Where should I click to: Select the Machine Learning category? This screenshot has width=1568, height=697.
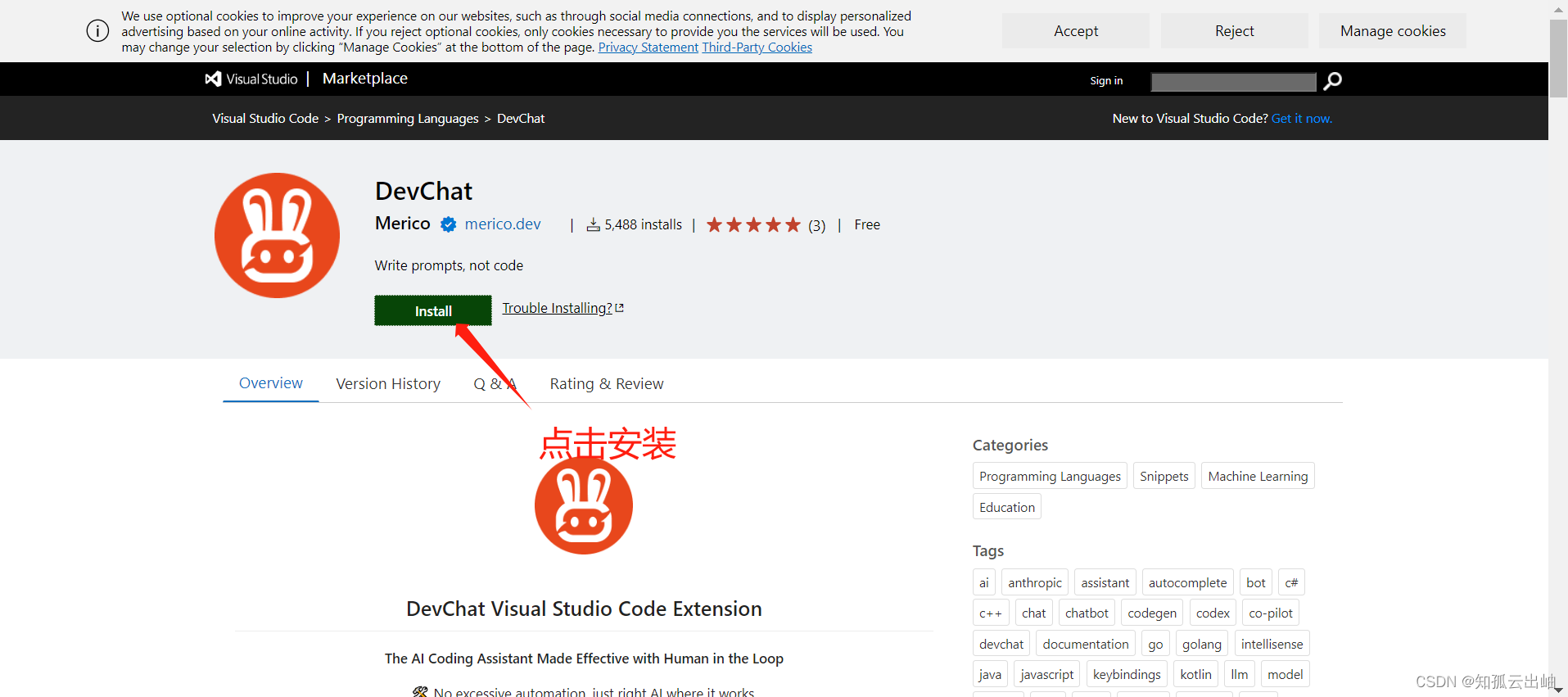coord(1258,476)
